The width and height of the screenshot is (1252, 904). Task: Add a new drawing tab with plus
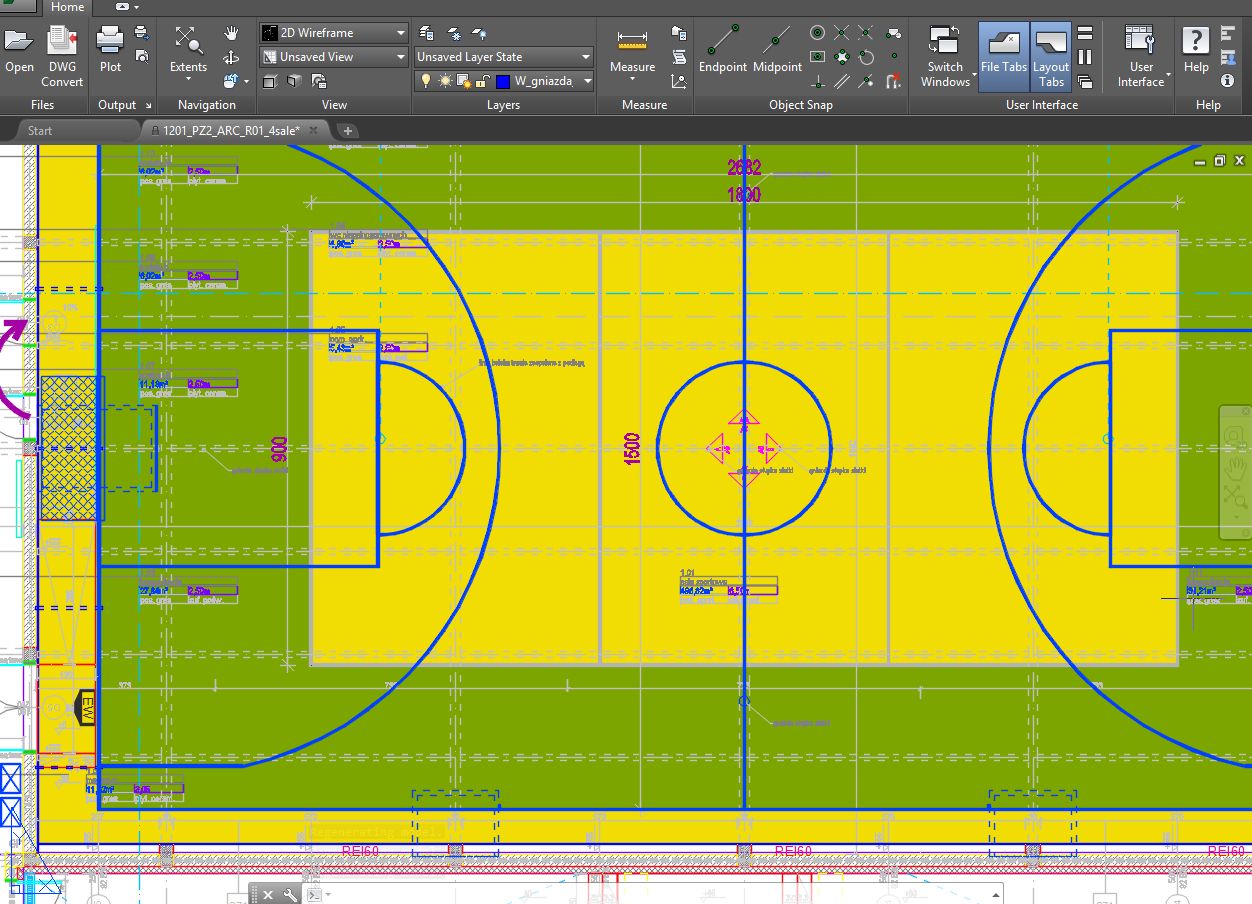click(348, 131)
